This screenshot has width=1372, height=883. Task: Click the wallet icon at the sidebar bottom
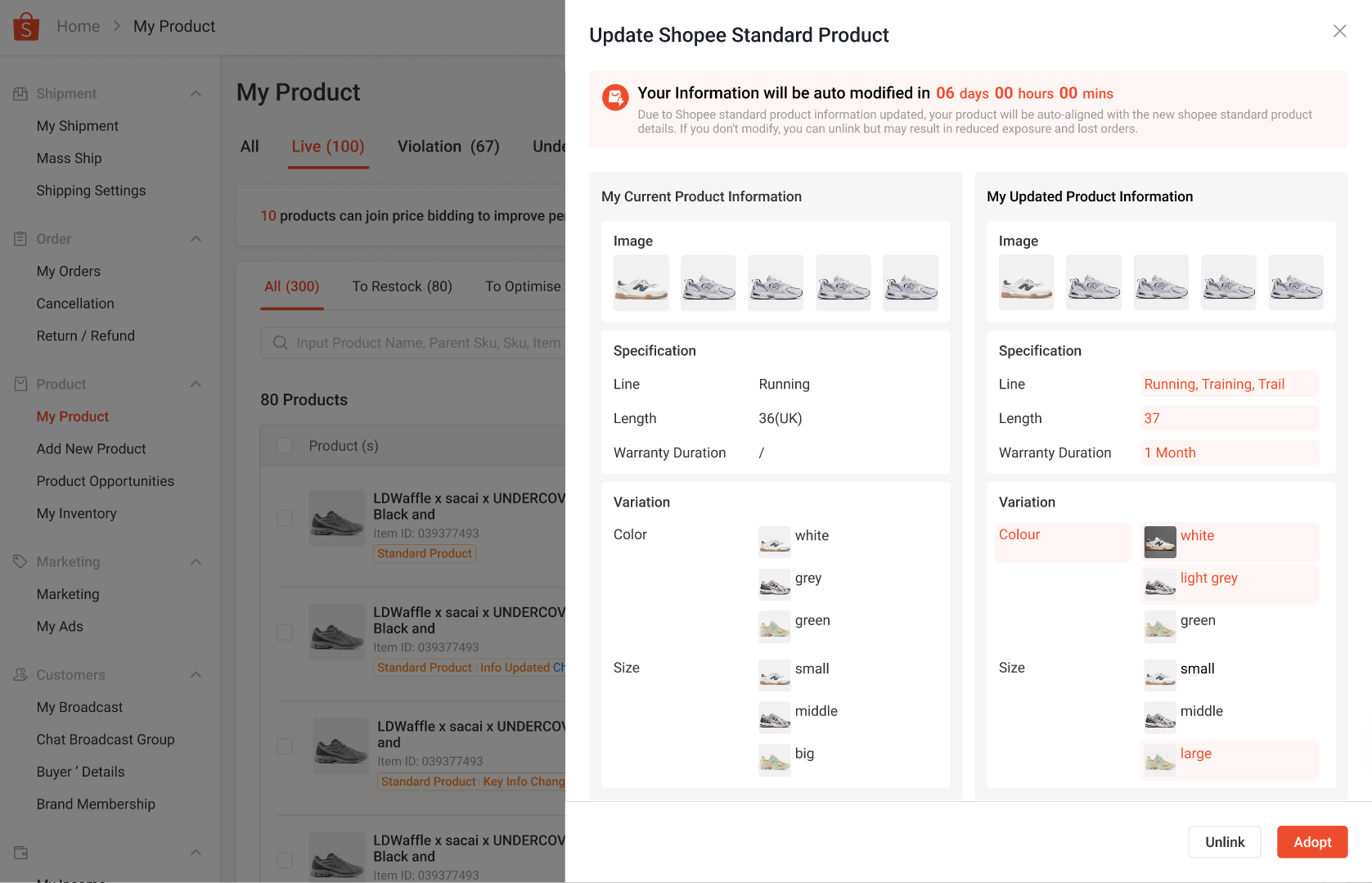pyautogui.click(x=20, y=853)
